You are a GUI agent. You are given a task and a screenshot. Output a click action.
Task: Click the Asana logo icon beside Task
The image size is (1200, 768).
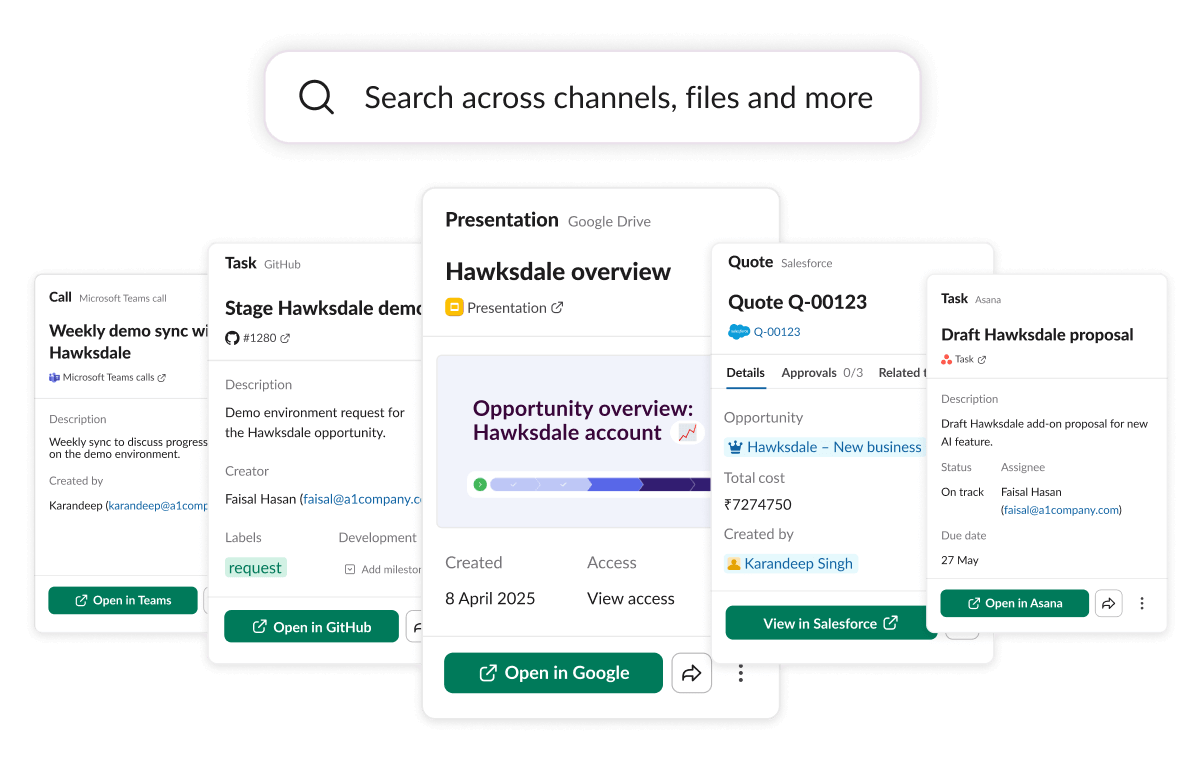coord(947,359)
